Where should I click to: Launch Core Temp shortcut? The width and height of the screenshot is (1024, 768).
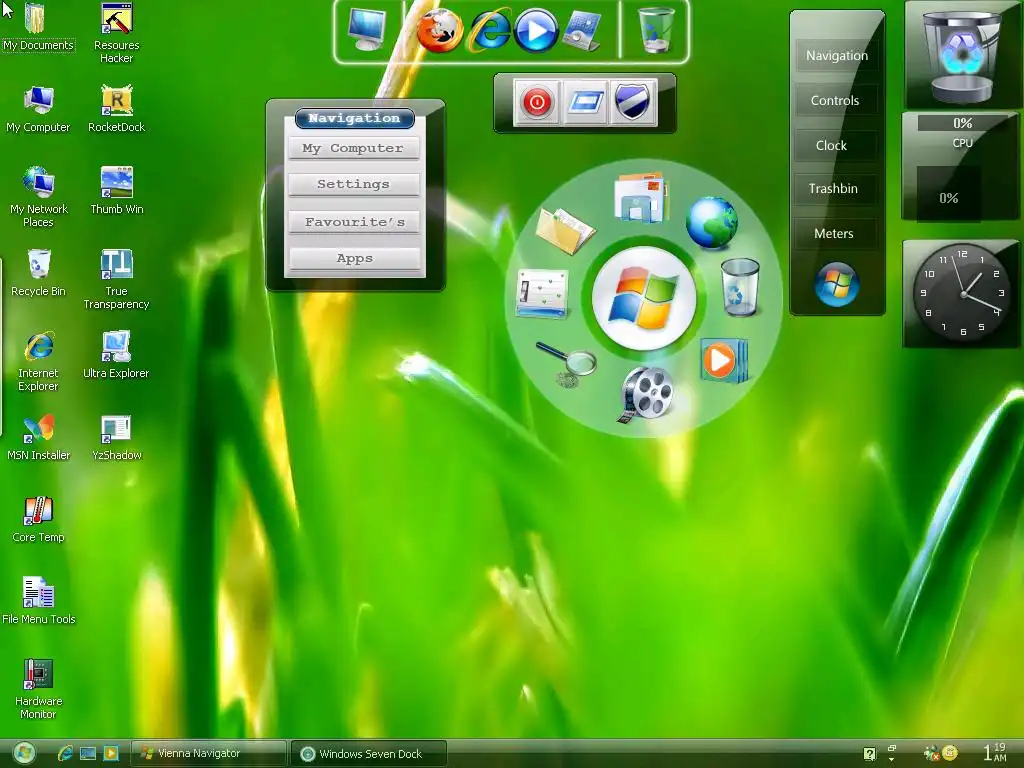tap(38, 519)
